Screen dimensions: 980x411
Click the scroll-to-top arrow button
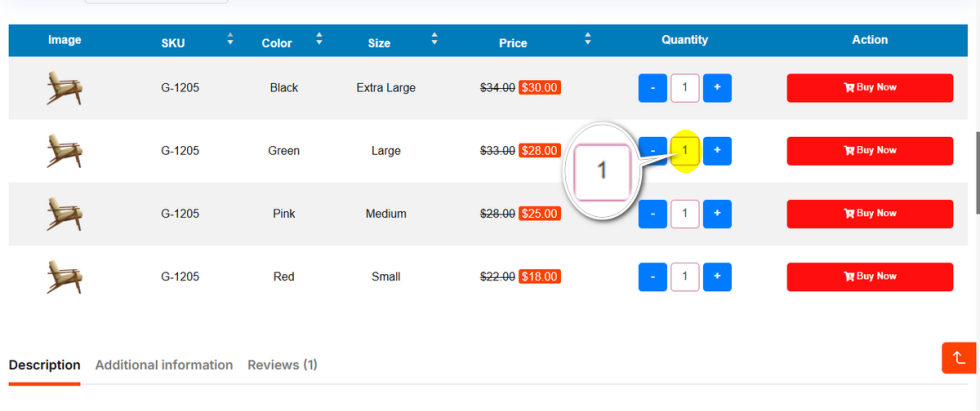coord(958,358)
